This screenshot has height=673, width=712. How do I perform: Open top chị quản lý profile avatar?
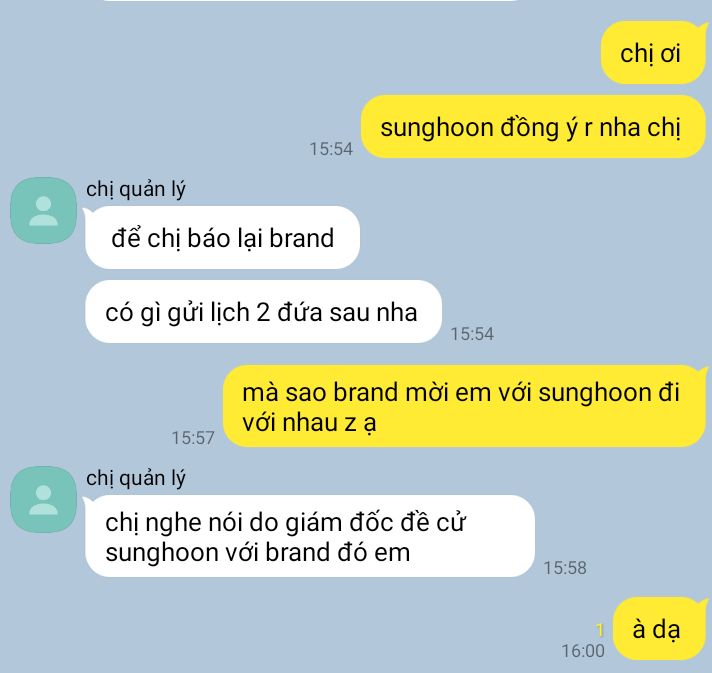point(44,210)
